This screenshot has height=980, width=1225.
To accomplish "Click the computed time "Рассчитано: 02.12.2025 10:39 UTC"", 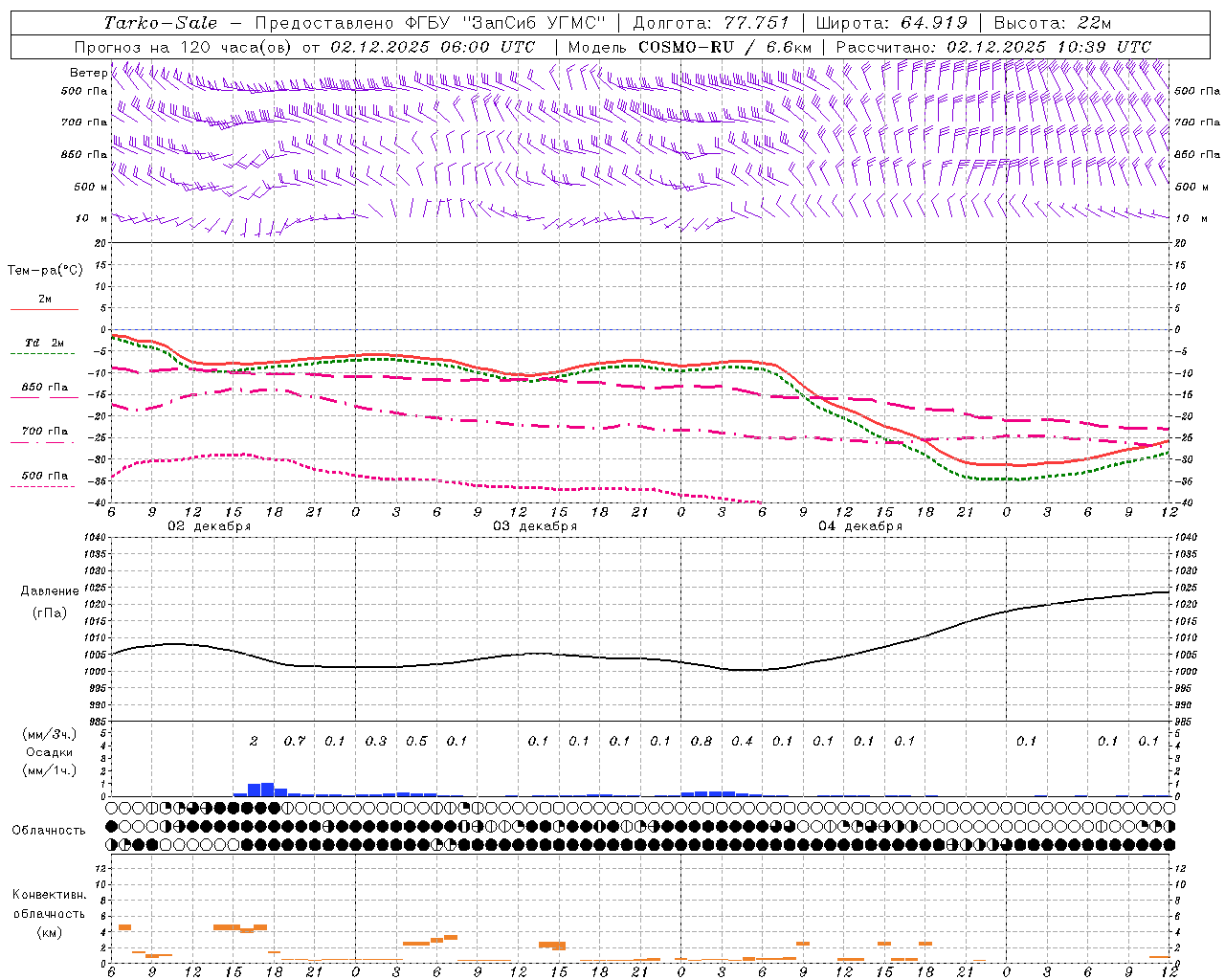I will 993,47.
